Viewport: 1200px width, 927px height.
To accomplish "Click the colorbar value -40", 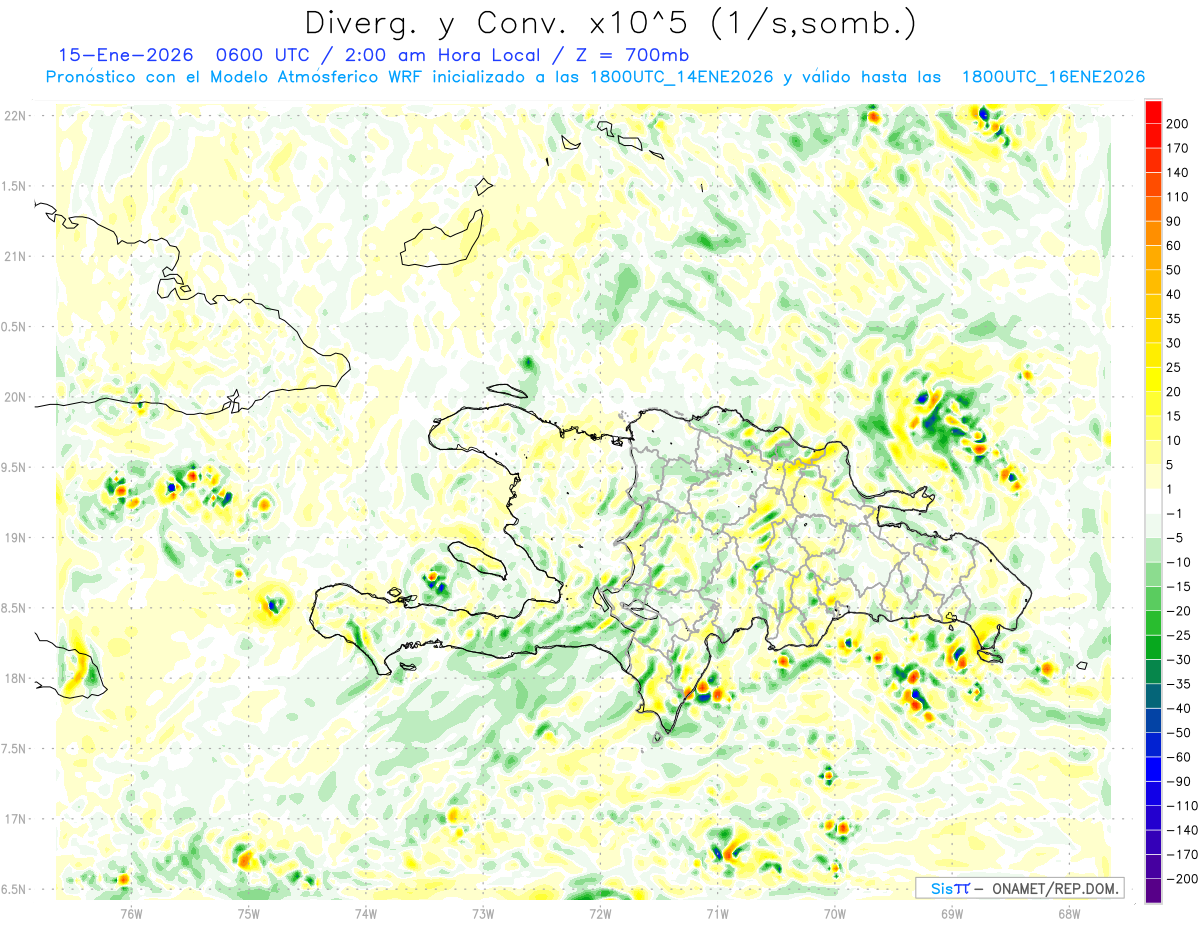I will click(x=1178, y=709).
